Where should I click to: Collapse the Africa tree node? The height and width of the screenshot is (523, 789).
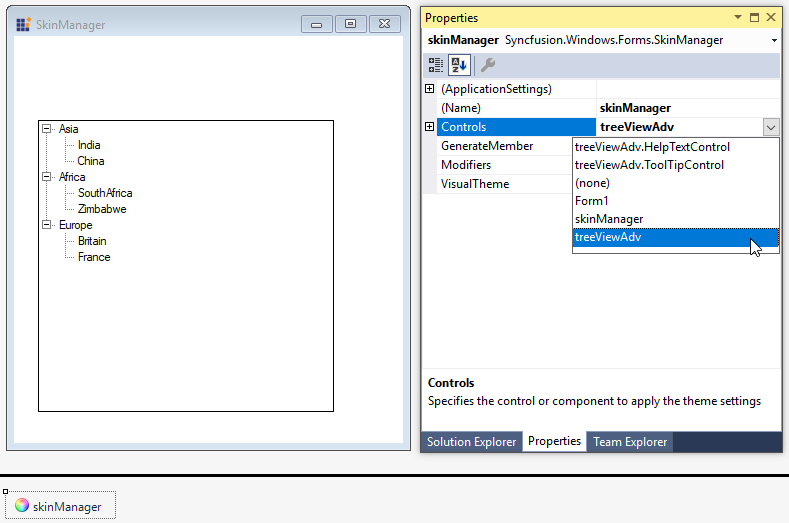[46, 176]
